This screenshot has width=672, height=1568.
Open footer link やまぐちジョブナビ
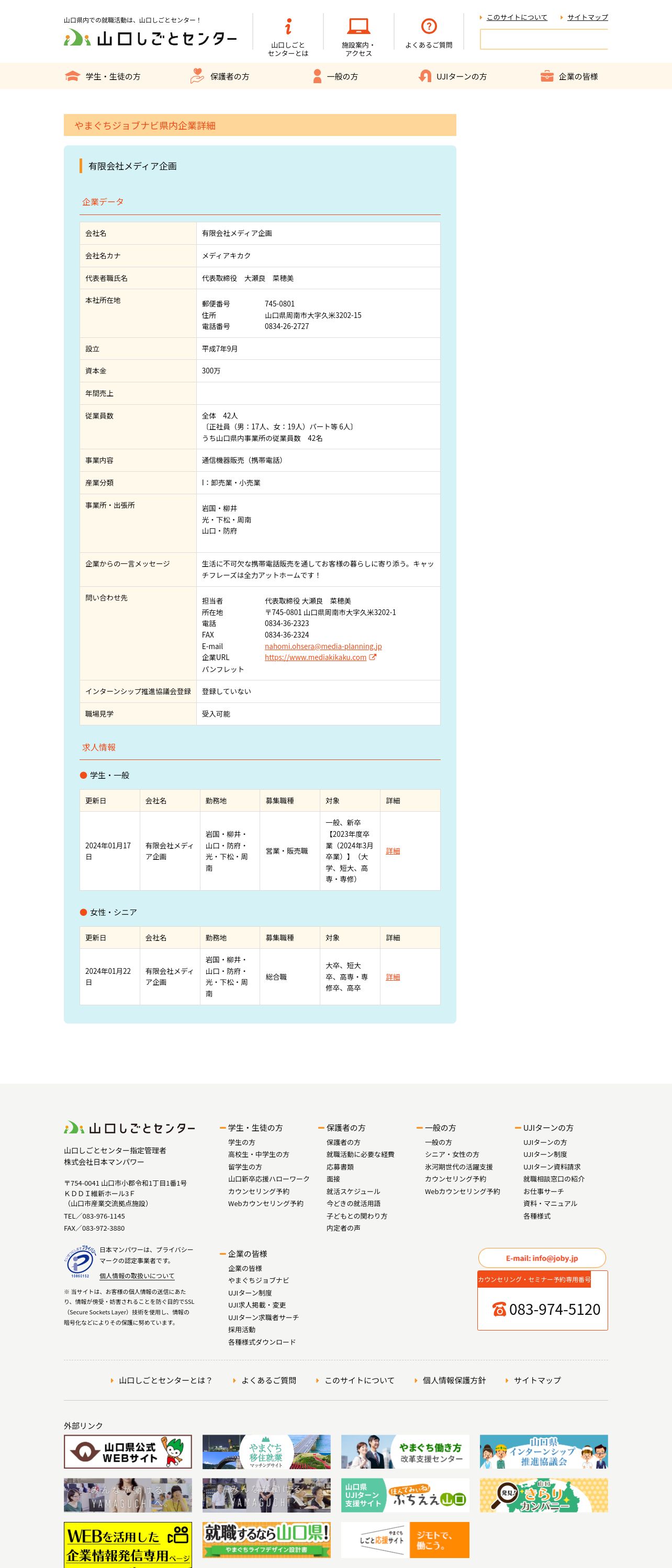click(259, 1281)
